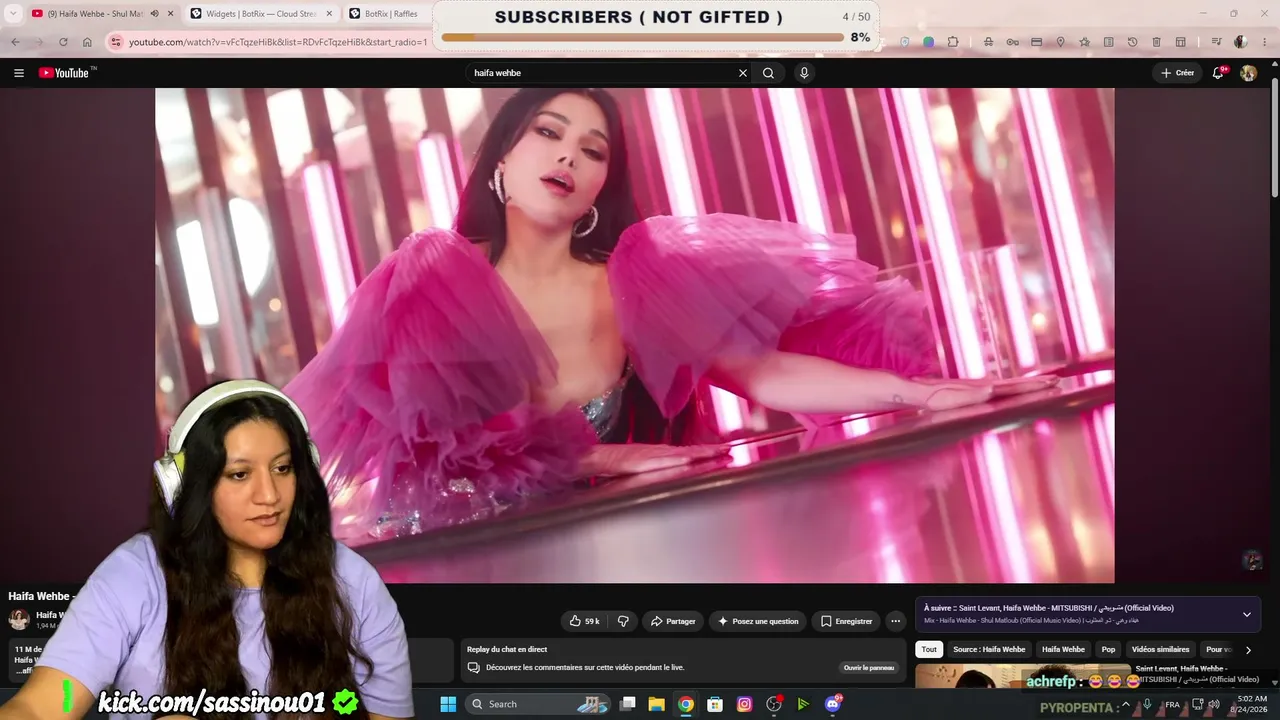
Task: Close the Haifa Wehbe YouTube tab
Action: (171, 14)
